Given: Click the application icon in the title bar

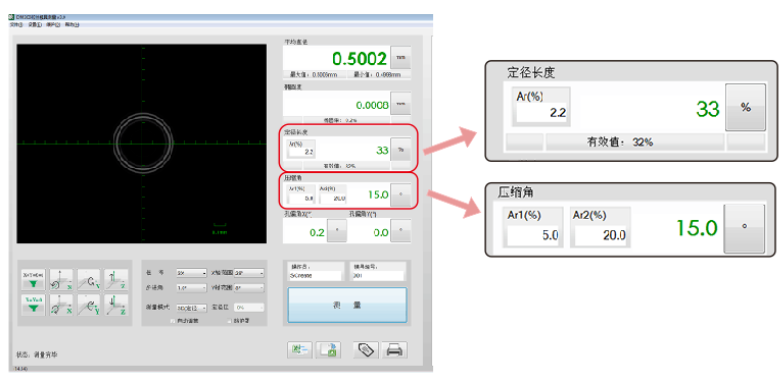Looking at the screenshot, I should tap(11, 17).
